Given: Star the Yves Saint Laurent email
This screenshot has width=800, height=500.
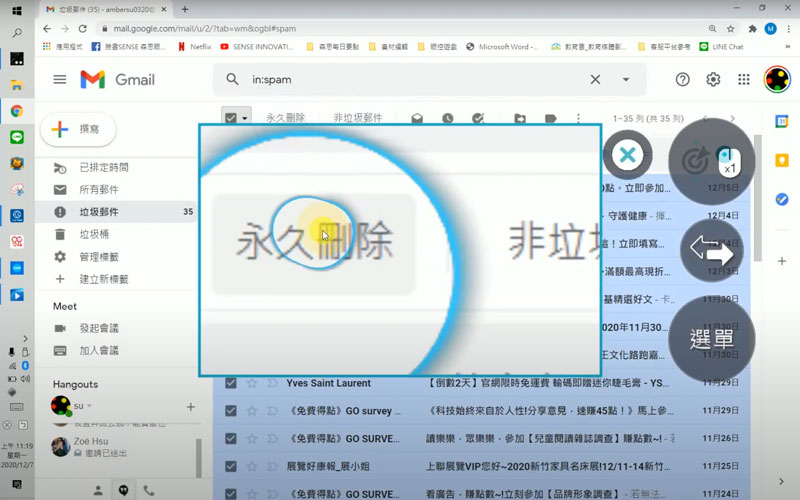Looking at the screenshot, I should 252,383.
